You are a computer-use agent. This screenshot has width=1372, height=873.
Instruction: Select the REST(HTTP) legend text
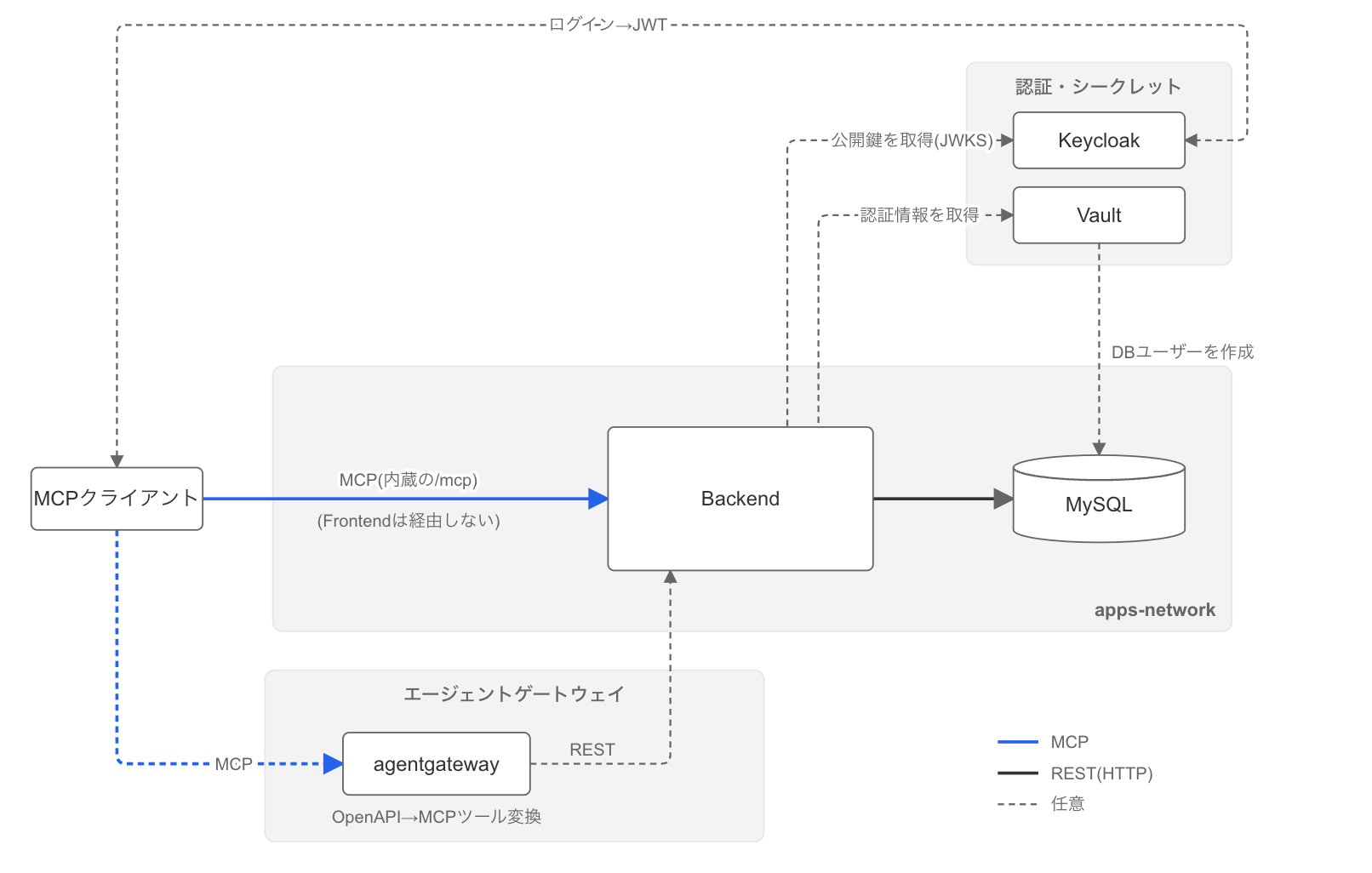click(x=1102, y=773)
